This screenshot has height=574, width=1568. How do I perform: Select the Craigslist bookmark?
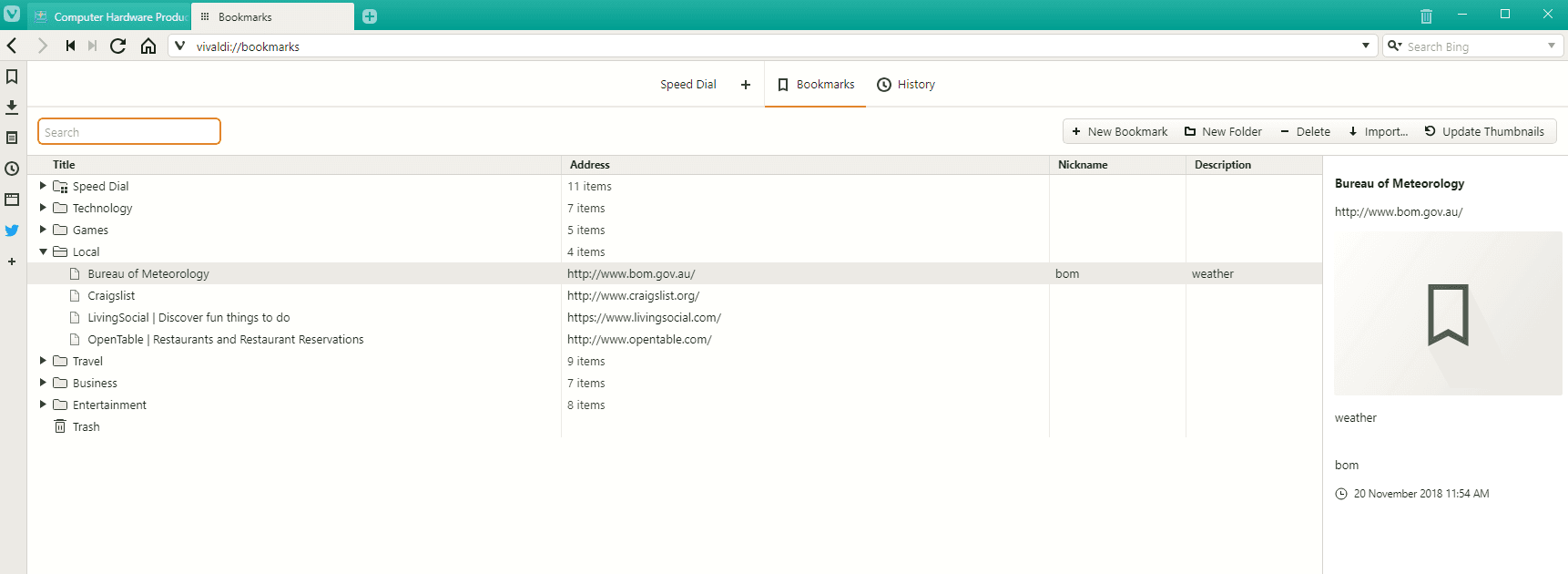(x=111, y=295)
